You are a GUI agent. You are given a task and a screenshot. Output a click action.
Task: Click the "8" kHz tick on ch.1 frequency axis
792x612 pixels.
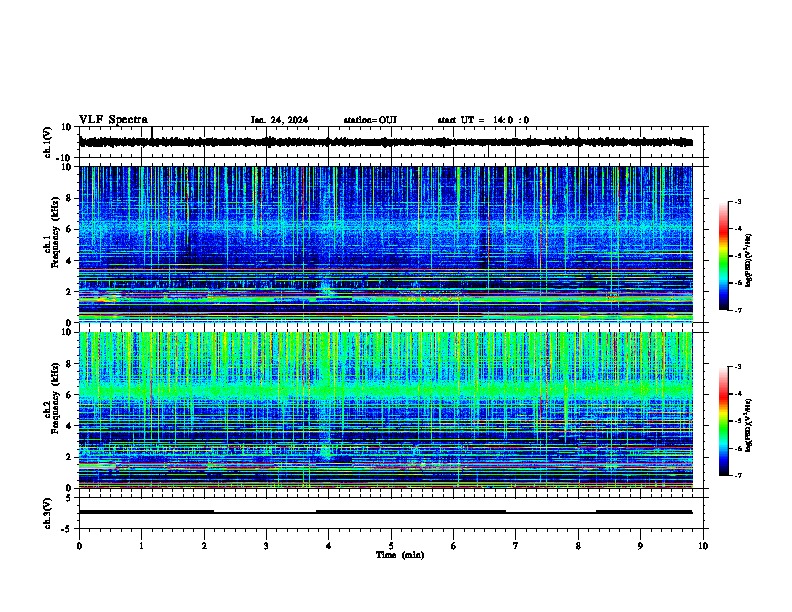click(x=69, y=198)
